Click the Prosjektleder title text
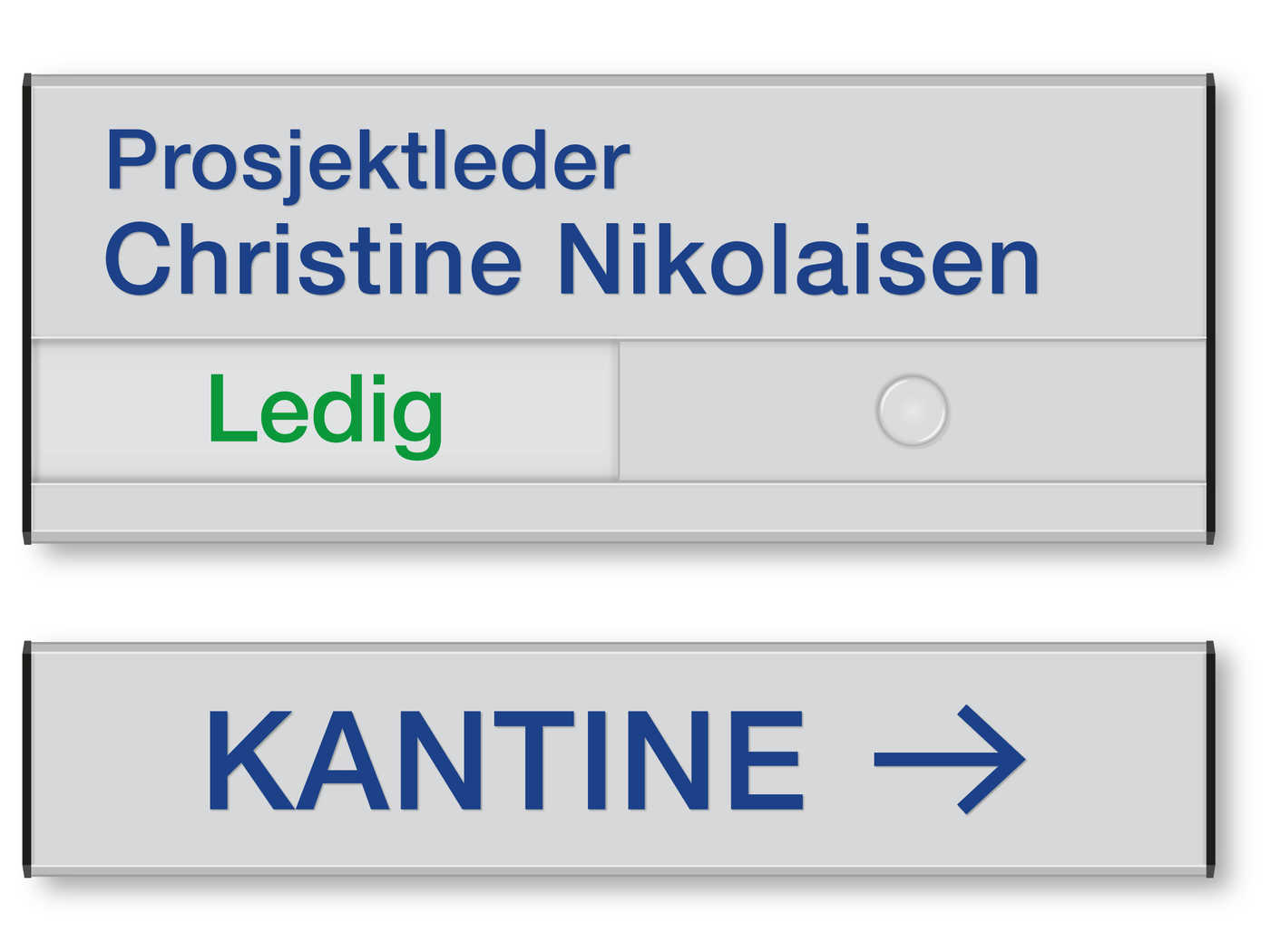 click(367, 161)
